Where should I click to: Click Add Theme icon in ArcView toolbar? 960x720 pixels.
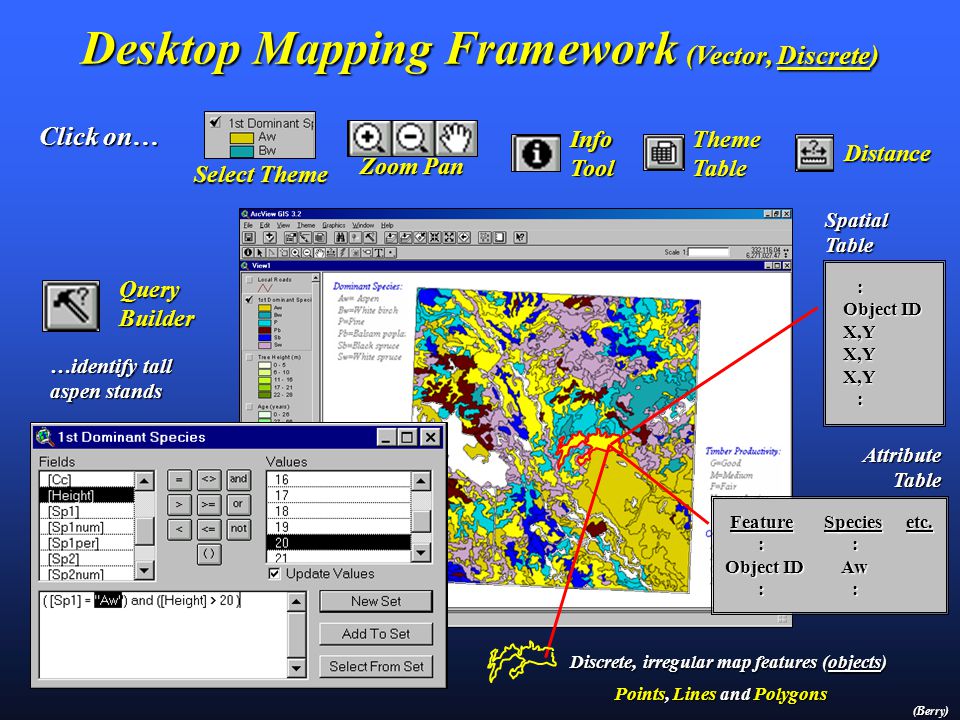(269, 238)
